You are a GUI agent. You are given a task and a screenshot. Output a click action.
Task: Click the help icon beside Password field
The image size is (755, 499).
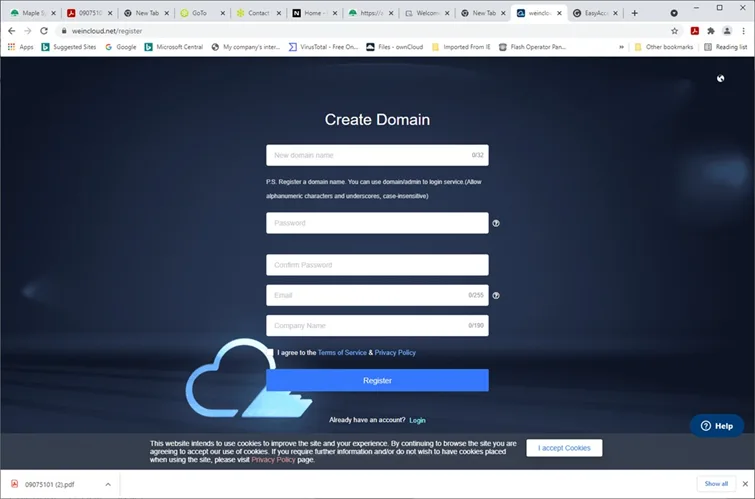pos(496,223)
